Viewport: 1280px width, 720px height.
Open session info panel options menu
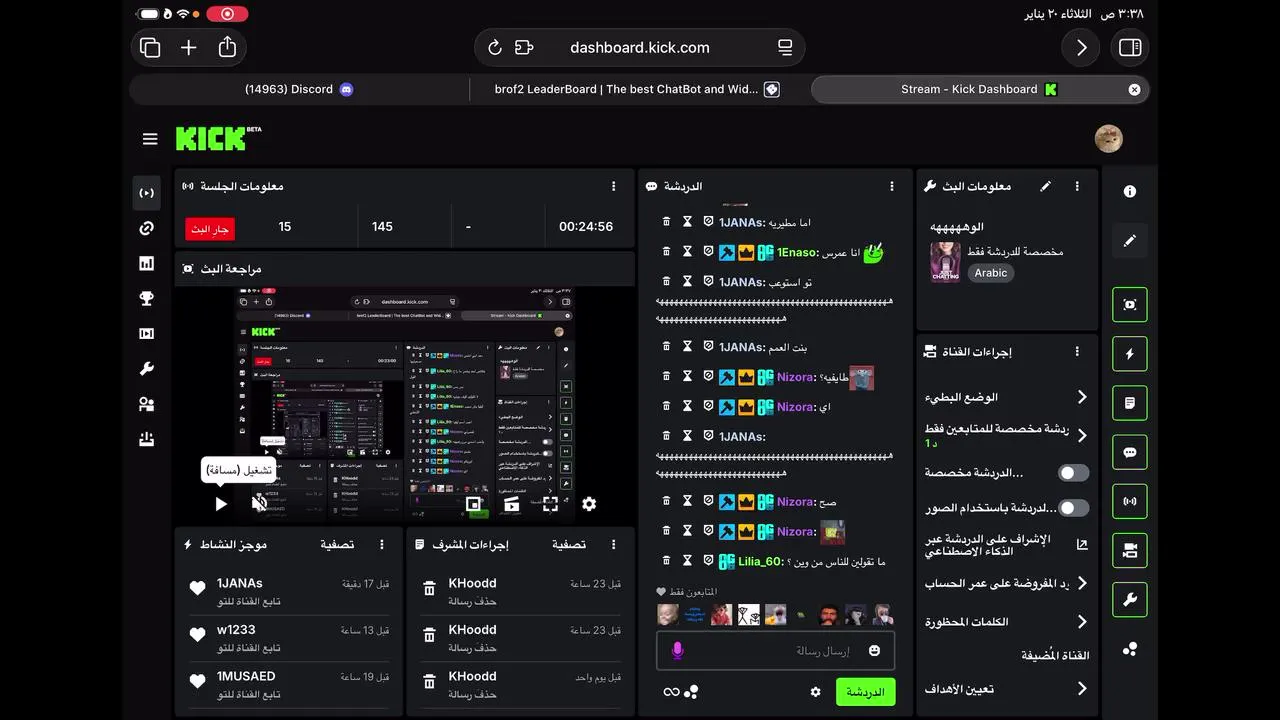coord(613,186)
